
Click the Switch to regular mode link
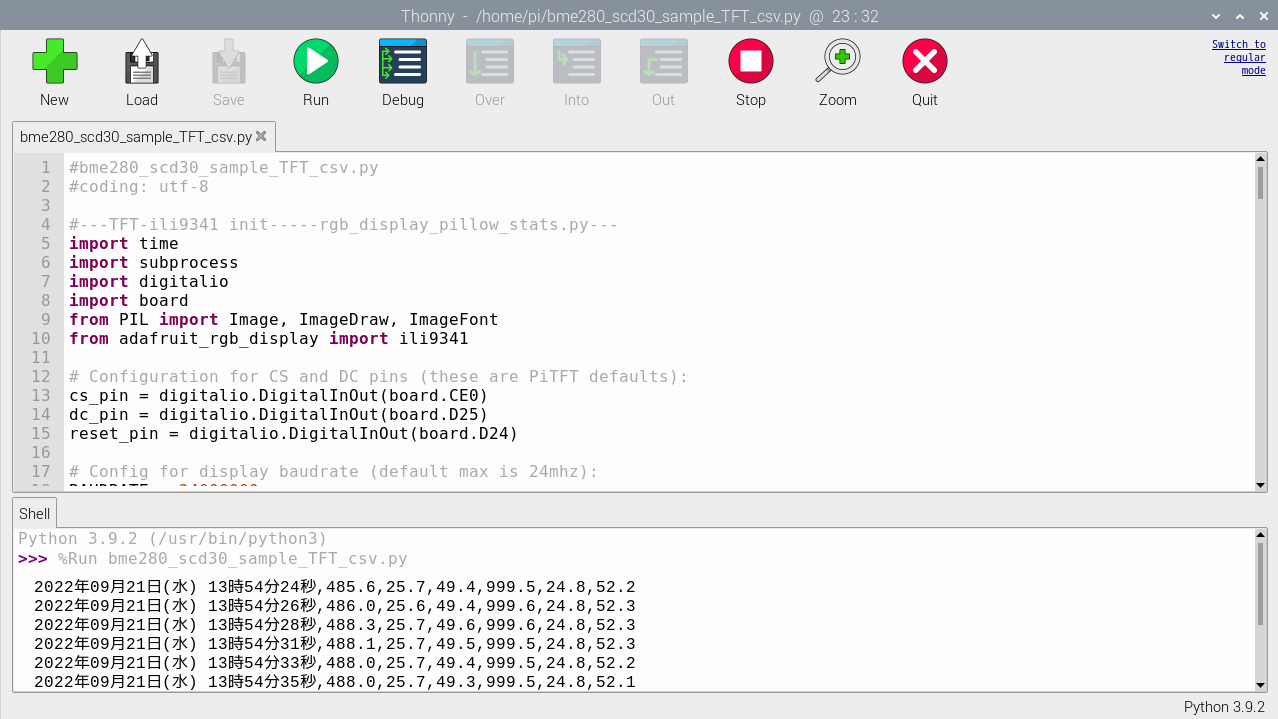[x=1239, y=57]
